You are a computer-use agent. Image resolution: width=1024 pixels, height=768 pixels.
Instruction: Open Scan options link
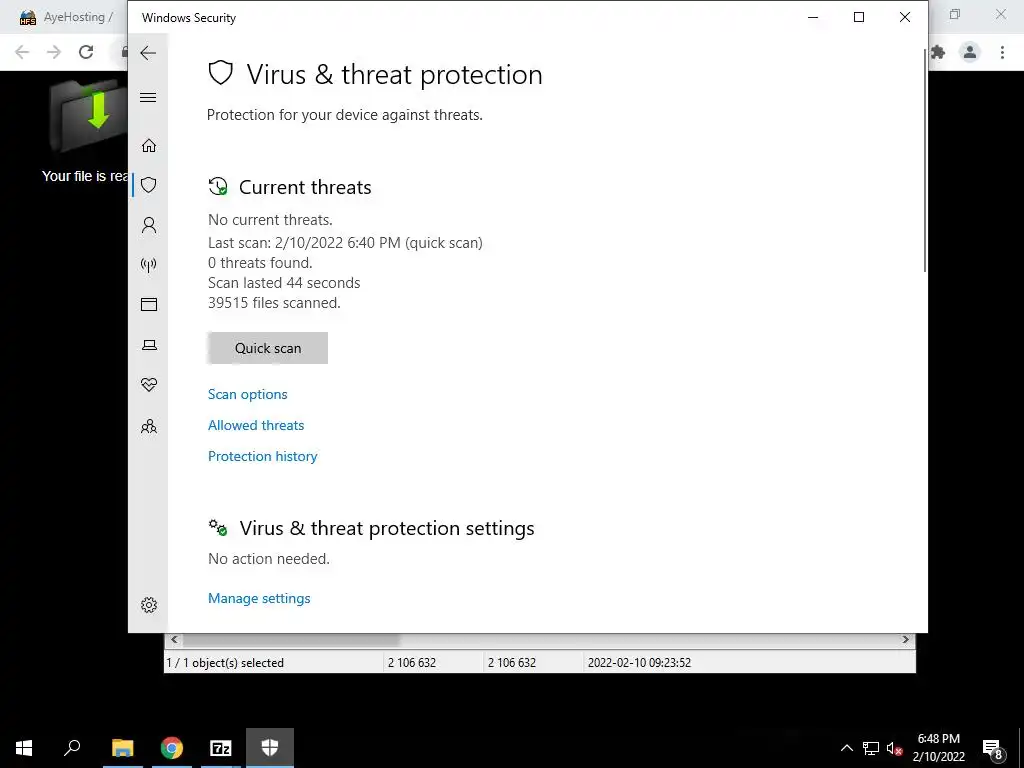(248, 394)
